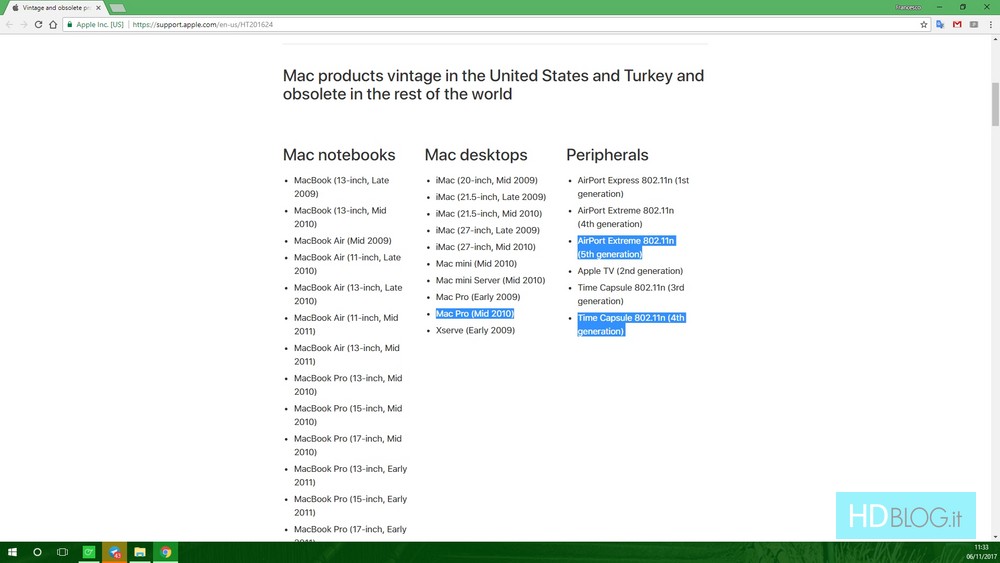Viewport: 1000px width, 563px height.
Task: Click 'MacBook Air (11-inch, Late 2010)' item
Action: (348, 264)
